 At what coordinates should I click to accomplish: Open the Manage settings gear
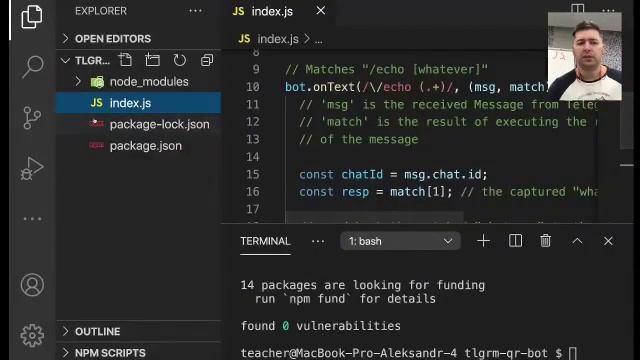[32, 336]
